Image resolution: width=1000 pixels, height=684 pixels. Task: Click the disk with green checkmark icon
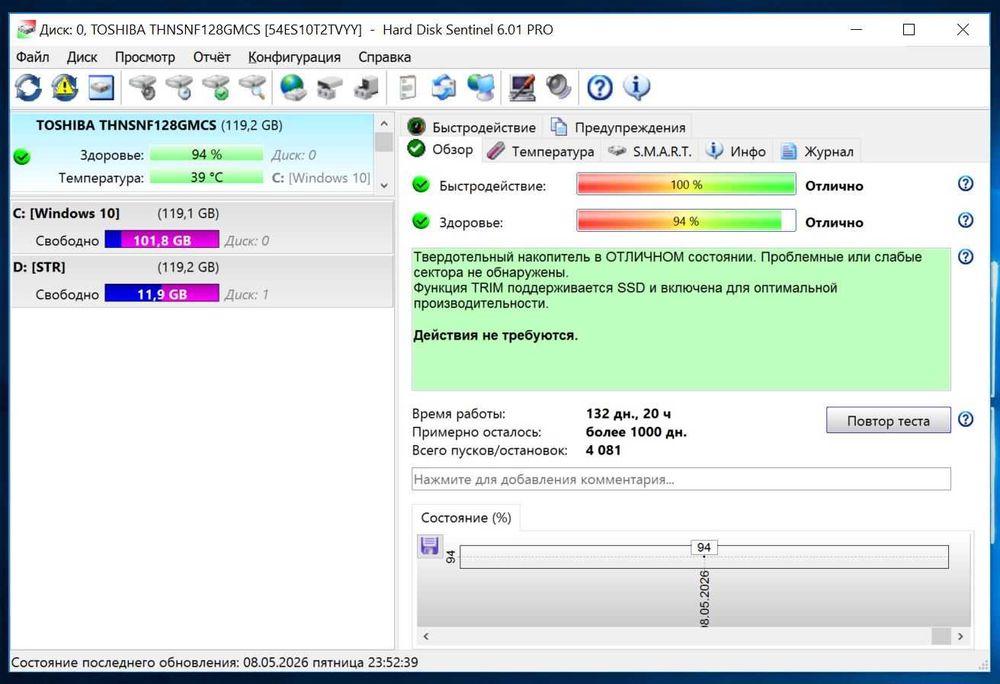(217, 87)
